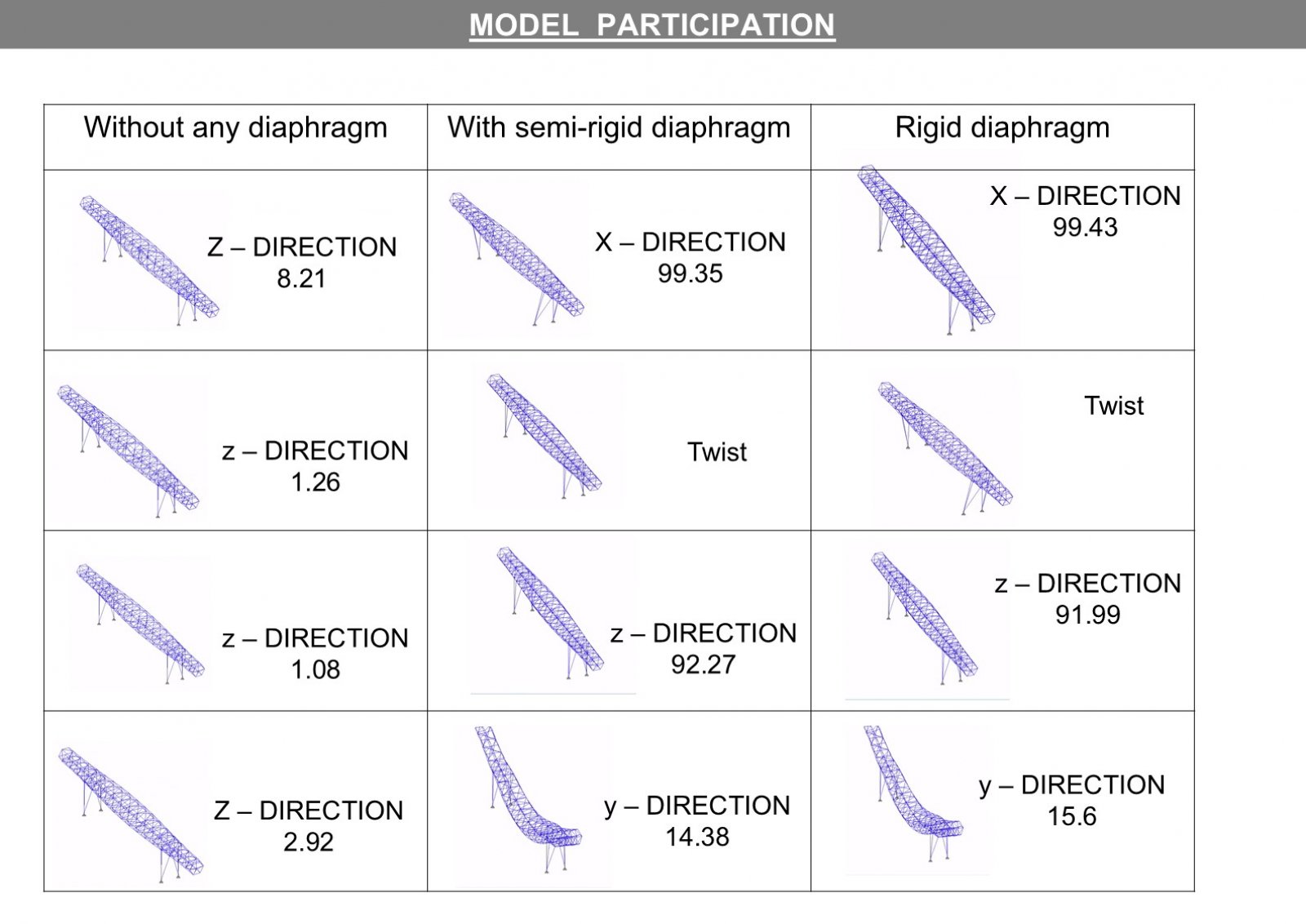Click rigid diaphragm Twist mode thumbnail
Screen dimensions: 1306x924
[945, 447]
